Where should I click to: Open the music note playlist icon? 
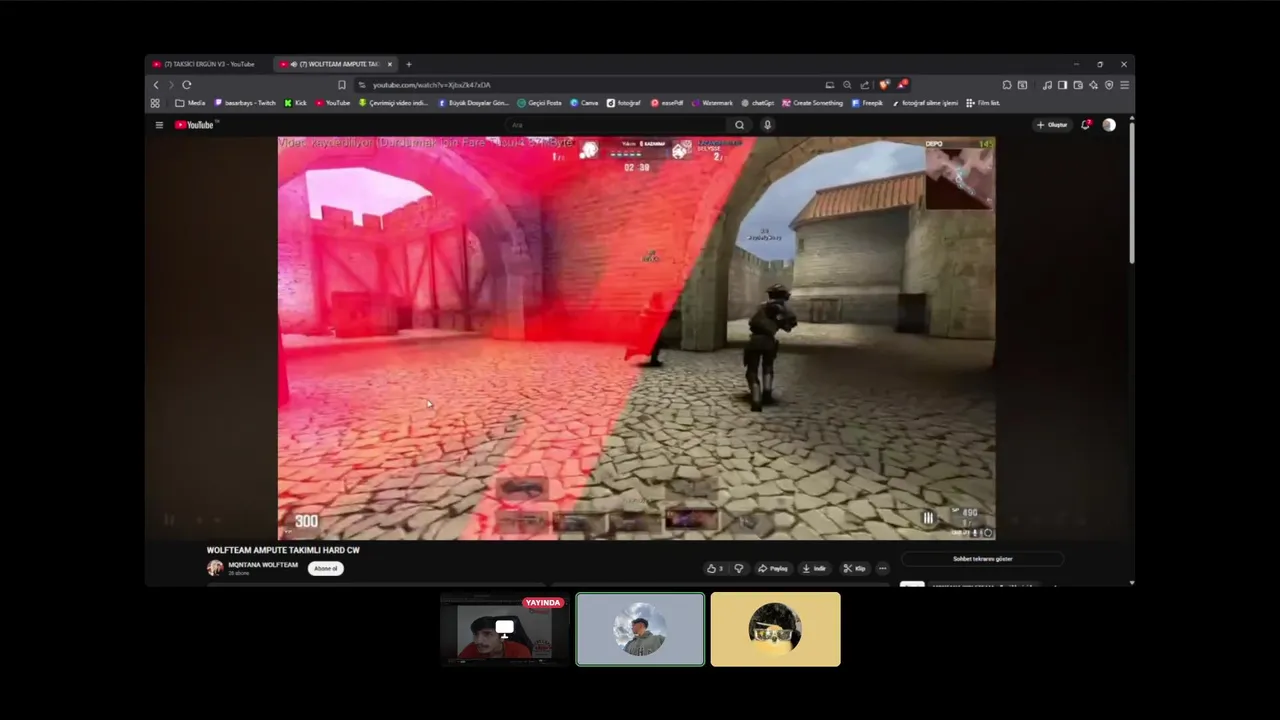point(1047,85)
